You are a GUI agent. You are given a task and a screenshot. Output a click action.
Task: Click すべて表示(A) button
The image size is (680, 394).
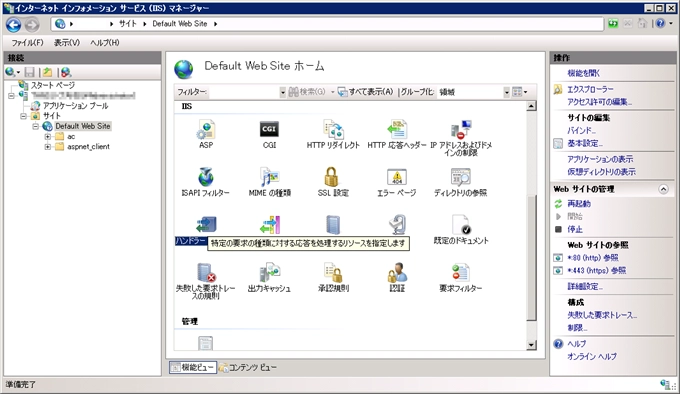[366, 92]
